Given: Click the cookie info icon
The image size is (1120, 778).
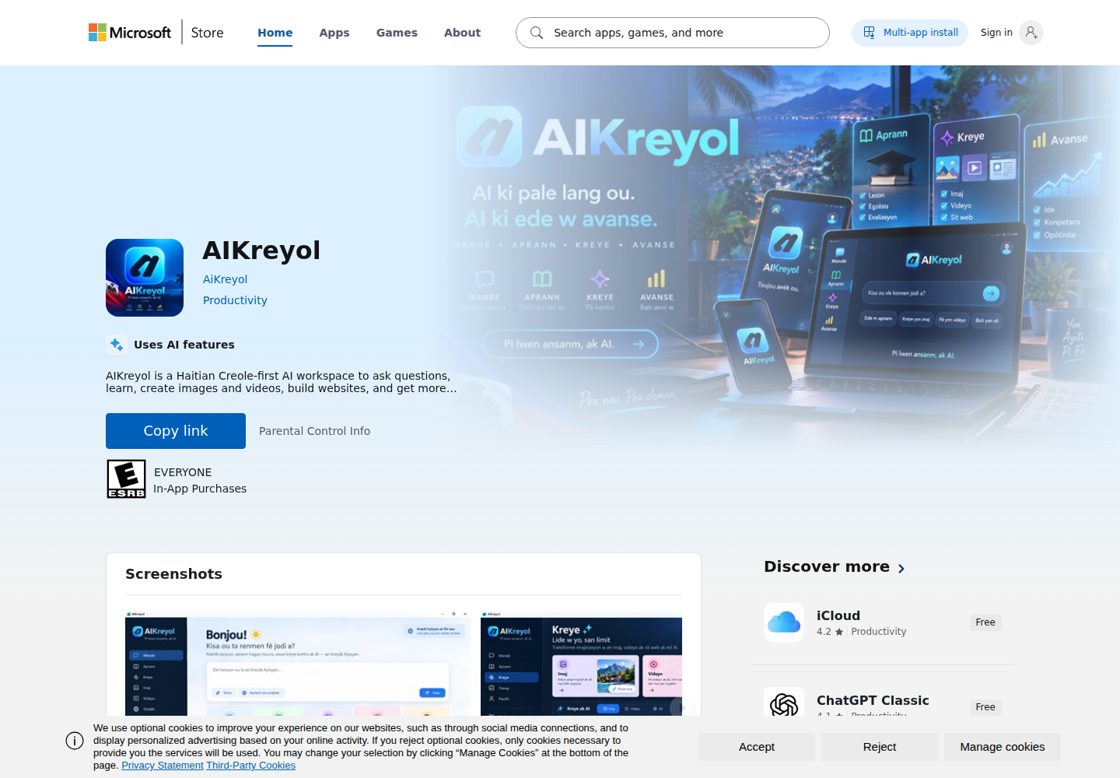Looking at the screenshot, I should click(74, 740).
